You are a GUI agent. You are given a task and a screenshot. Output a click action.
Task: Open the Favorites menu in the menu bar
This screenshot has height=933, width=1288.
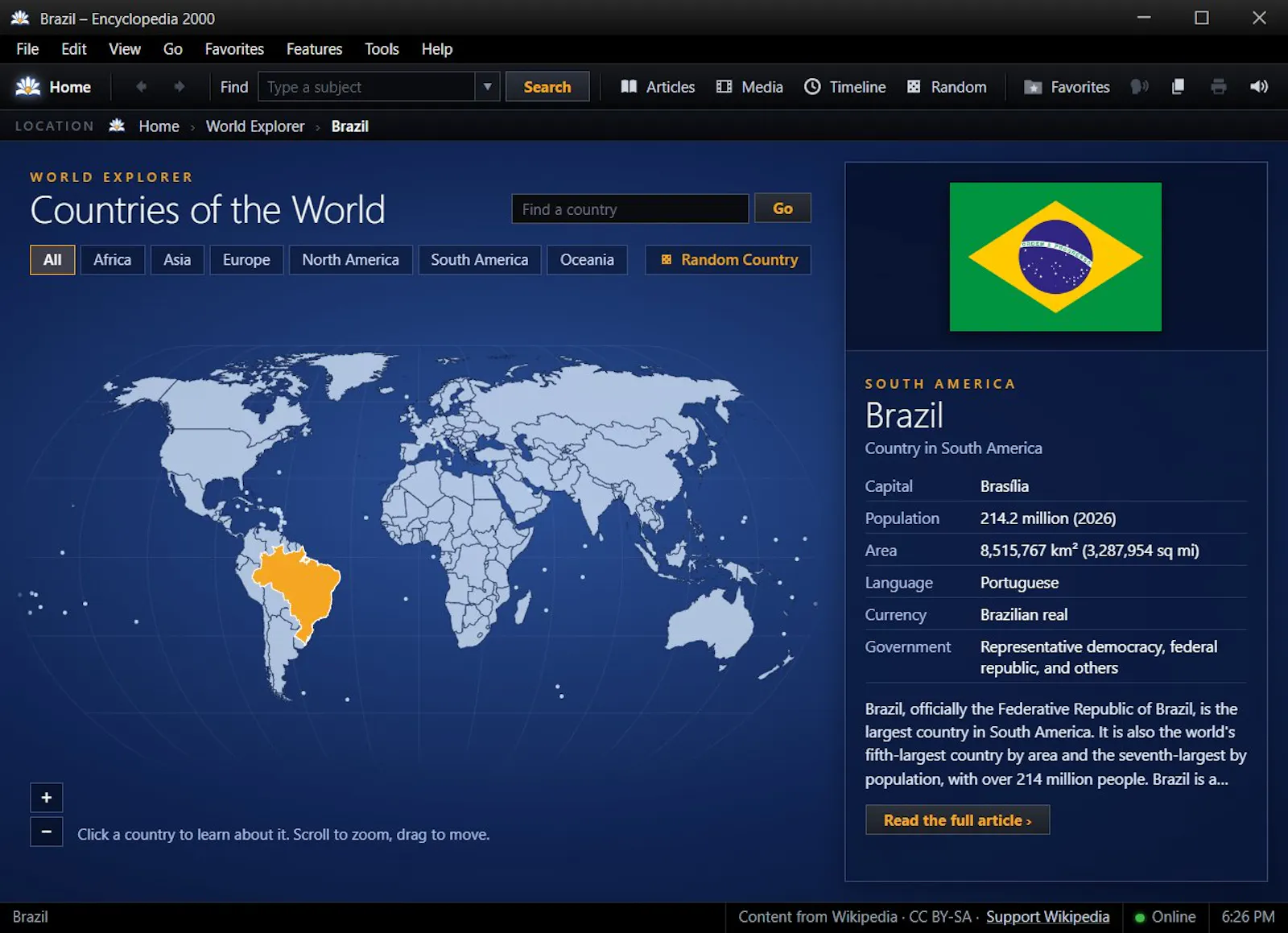tap(234, 49)
